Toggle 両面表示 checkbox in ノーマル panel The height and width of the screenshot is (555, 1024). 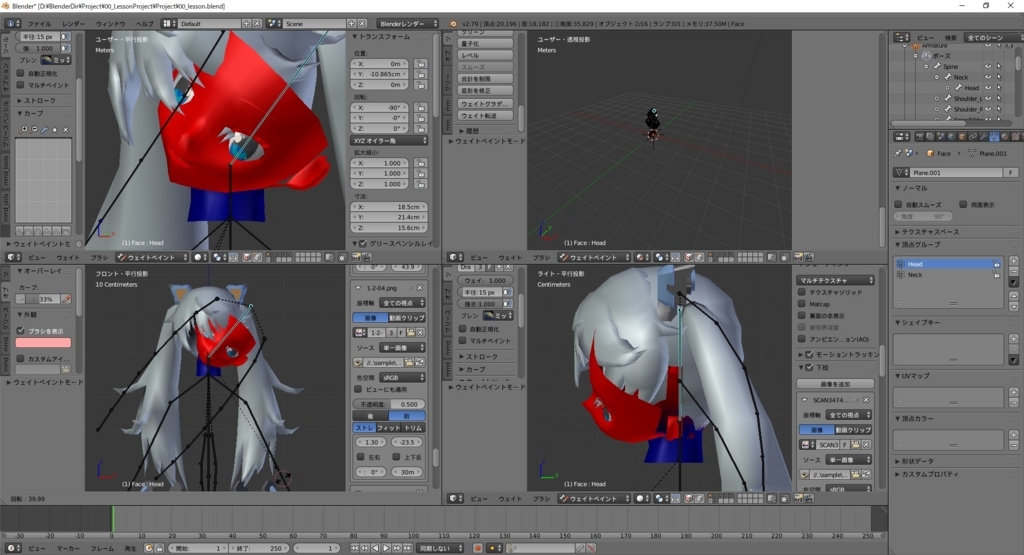coord(963,204)
